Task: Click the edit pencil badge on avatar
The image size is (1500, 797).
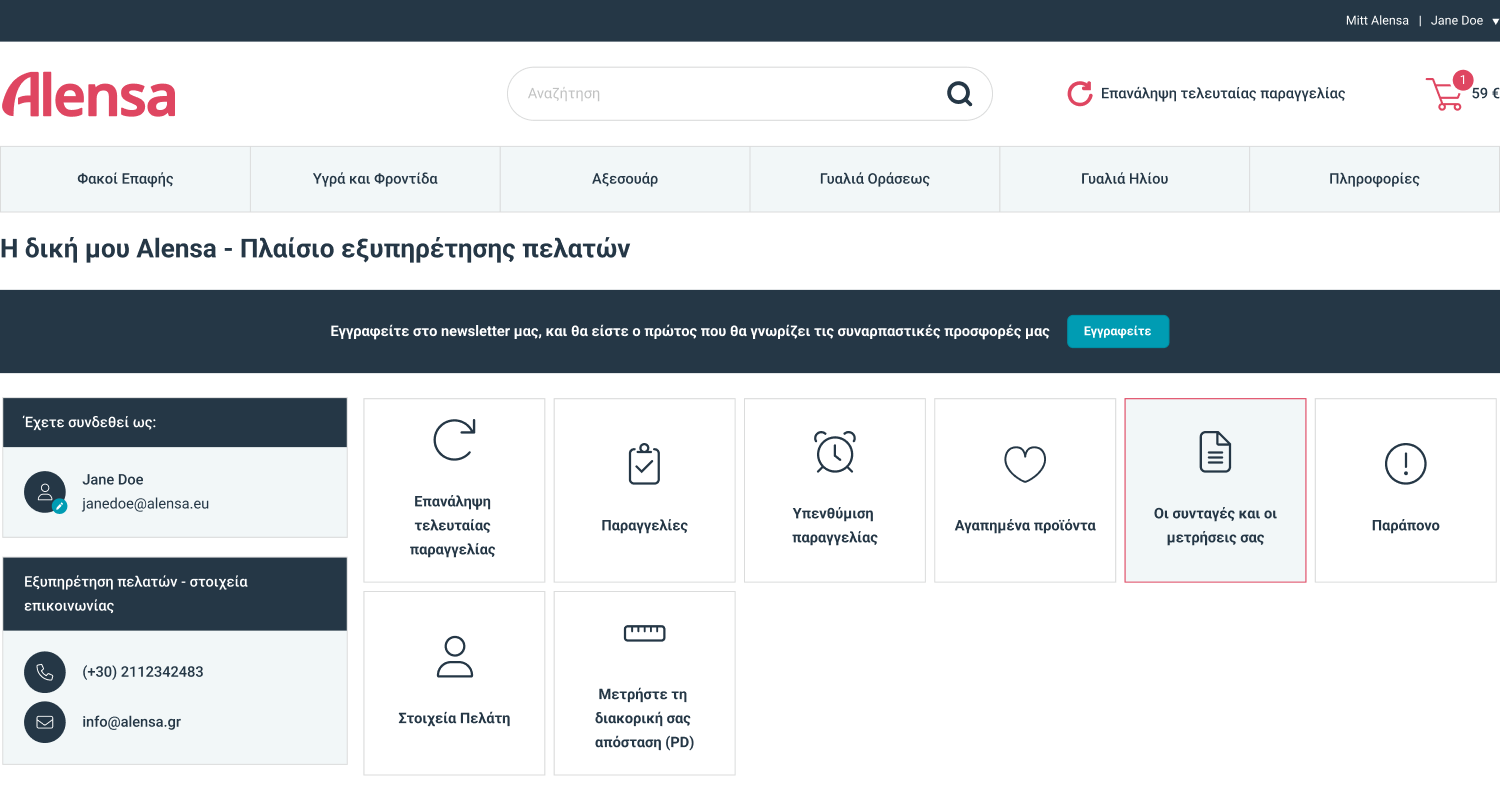Action: point(60,506)
